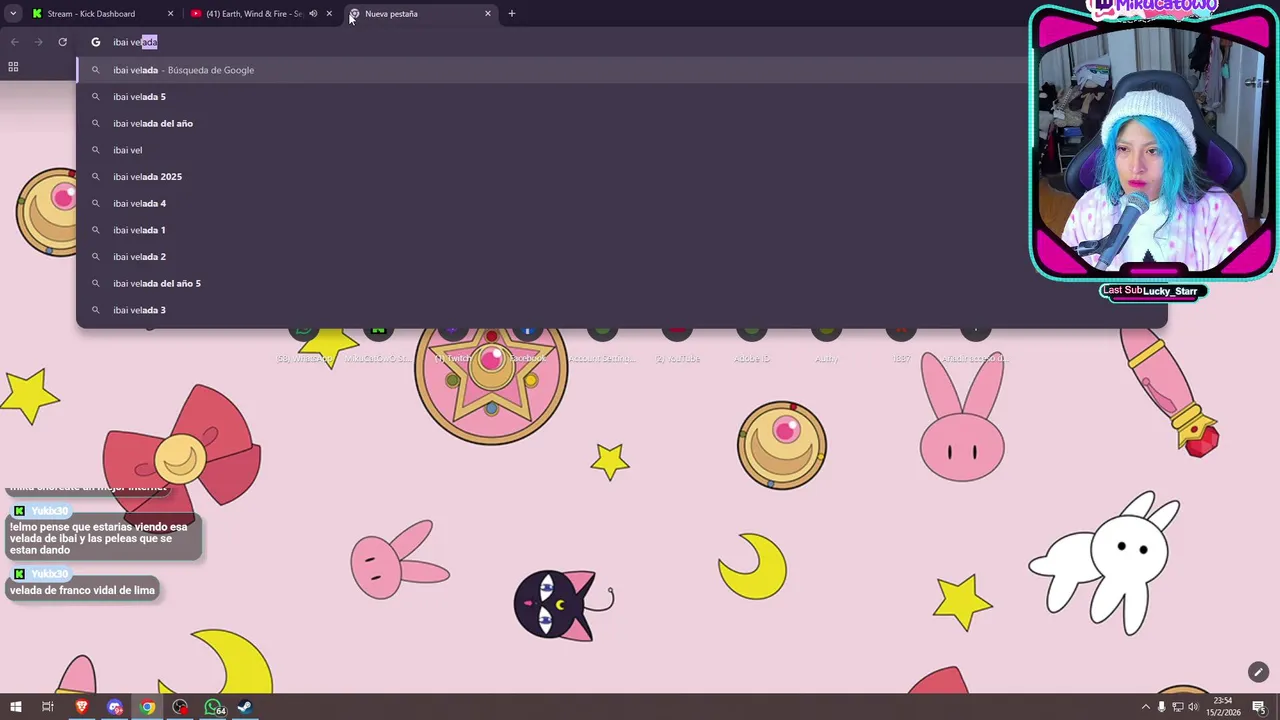Click the reload page button
1280x720 pixels.
(62, 42)
